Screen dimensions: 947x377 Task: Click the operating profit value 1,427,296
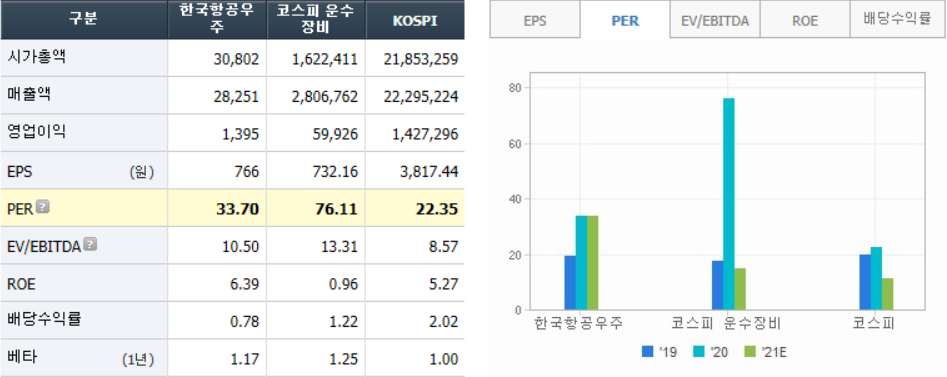(425, 134)
